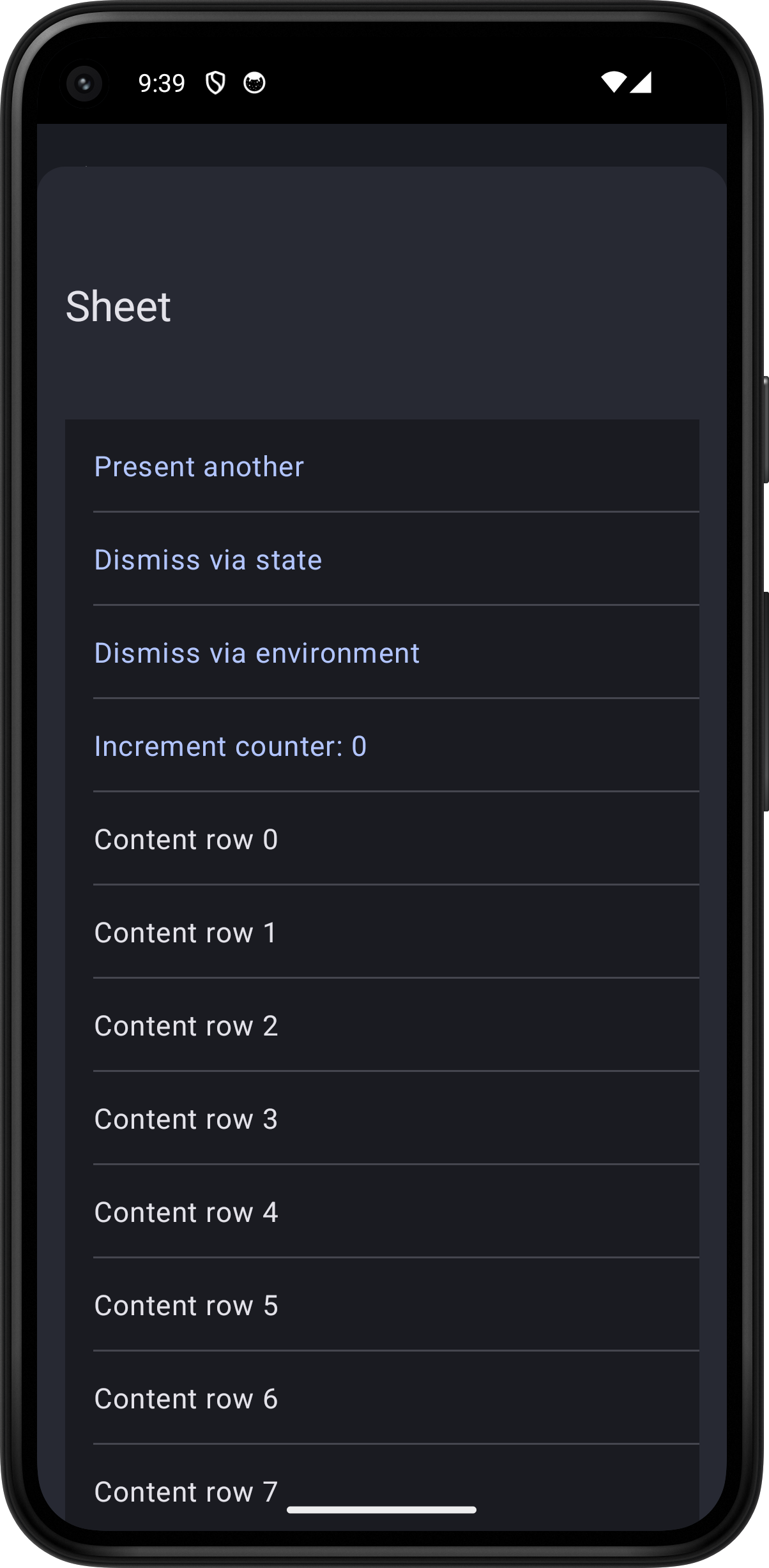The height and width of the screenshot is (1568, 769).
Task: Select Content row 0
Action: 186,840
